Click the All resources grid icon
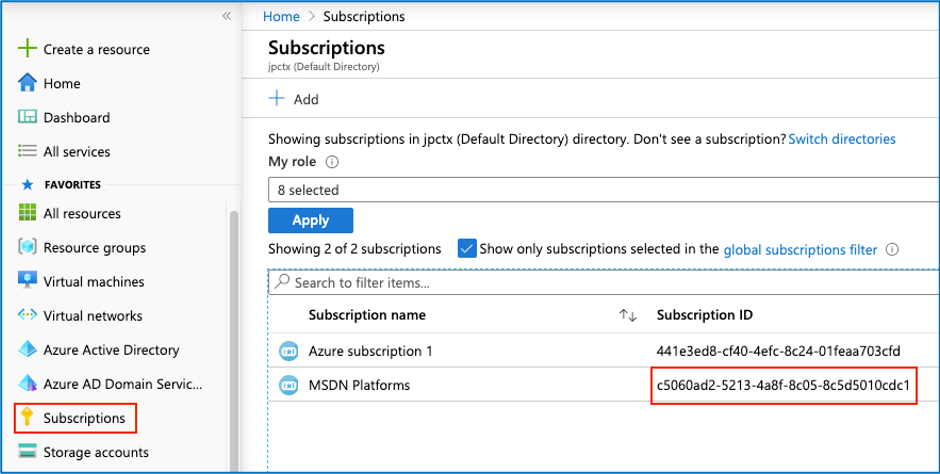The height and width of the screenshot is (474, 940). (x=28, y=213)
